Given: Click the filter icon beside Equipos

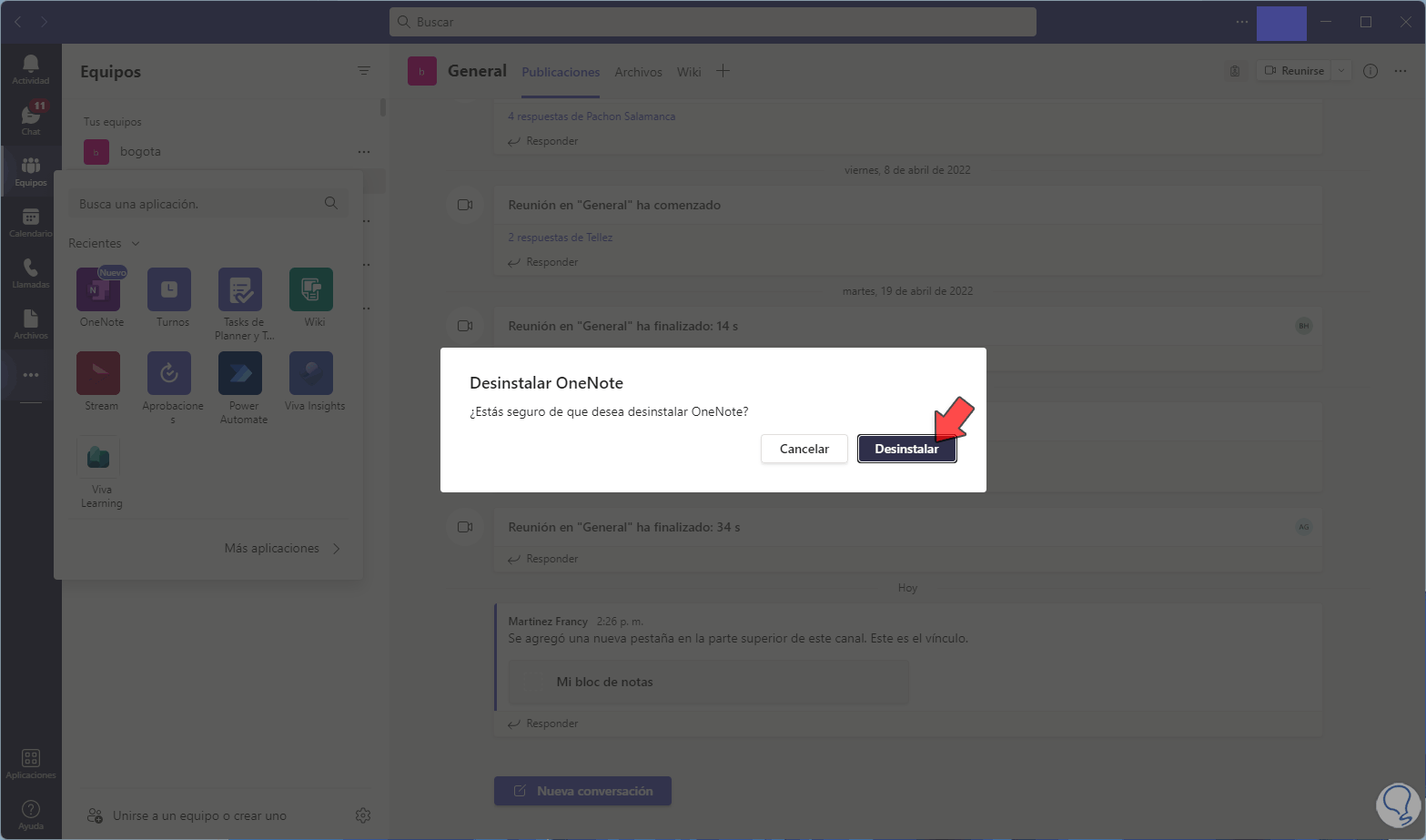Looking at the screenshot, I should 364,71.
